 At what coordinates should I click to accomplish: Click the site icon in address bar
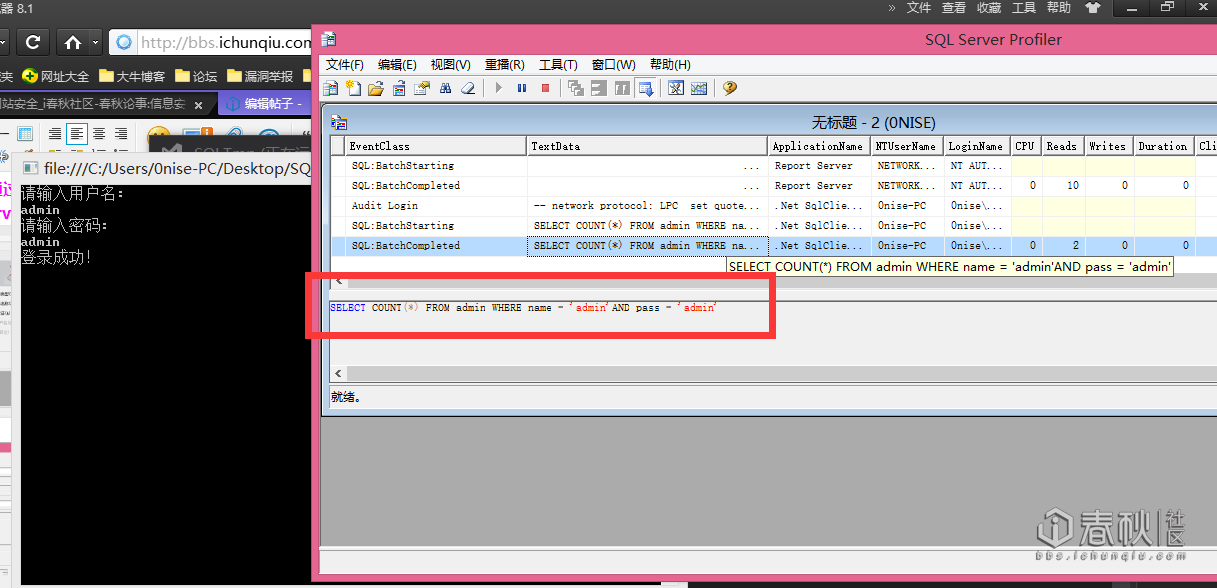pyautogui.click(x=124, y=43)
